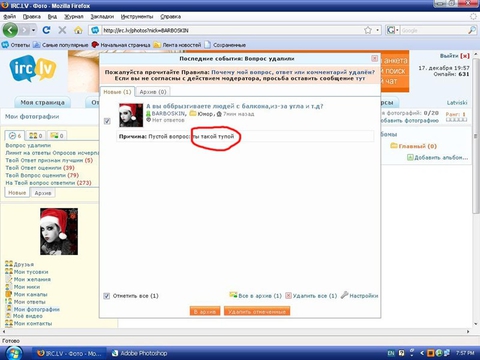
Task: Switch language to Latviski
Action: [x=457, y=102]
